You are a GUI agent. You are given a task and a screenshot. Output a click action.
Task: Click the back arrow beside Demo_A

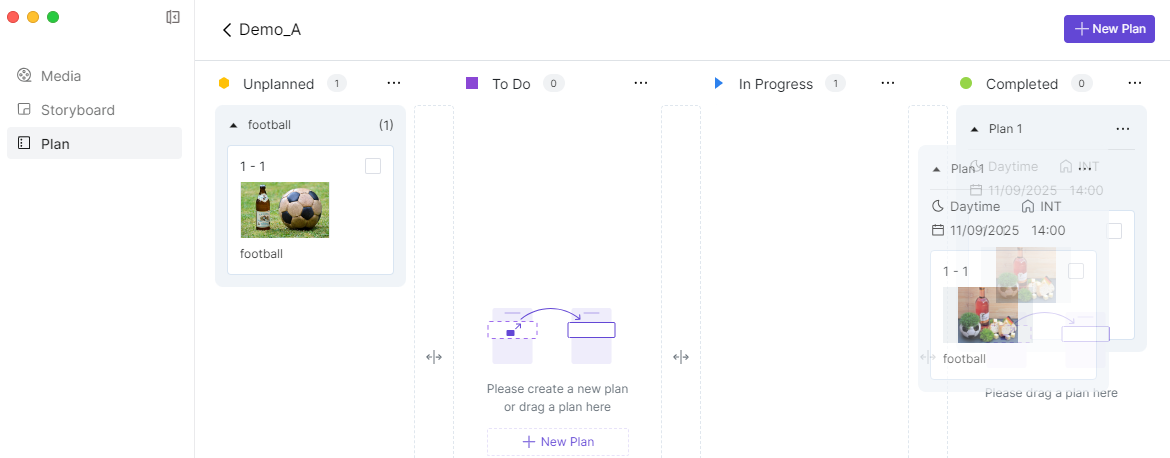click(227, 30)
